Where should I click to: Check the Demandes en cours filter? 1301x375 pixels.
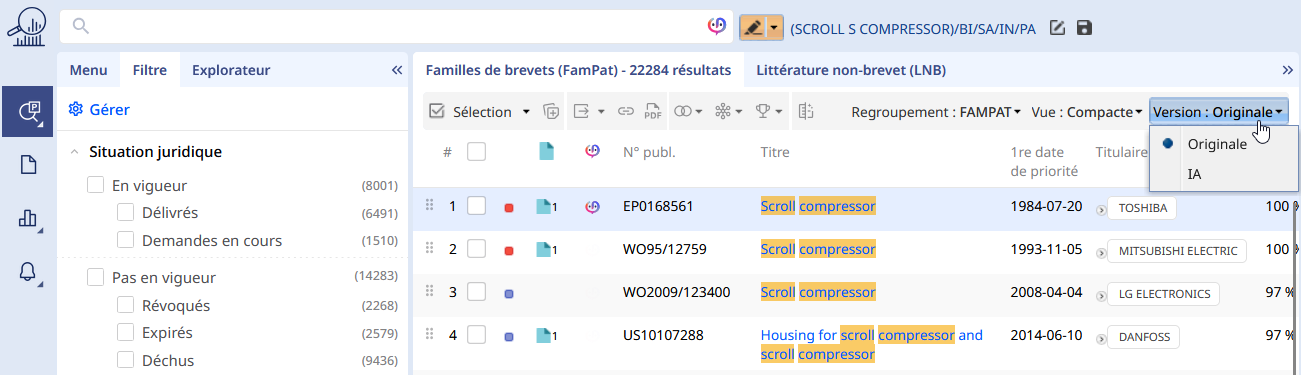(126, 240)
